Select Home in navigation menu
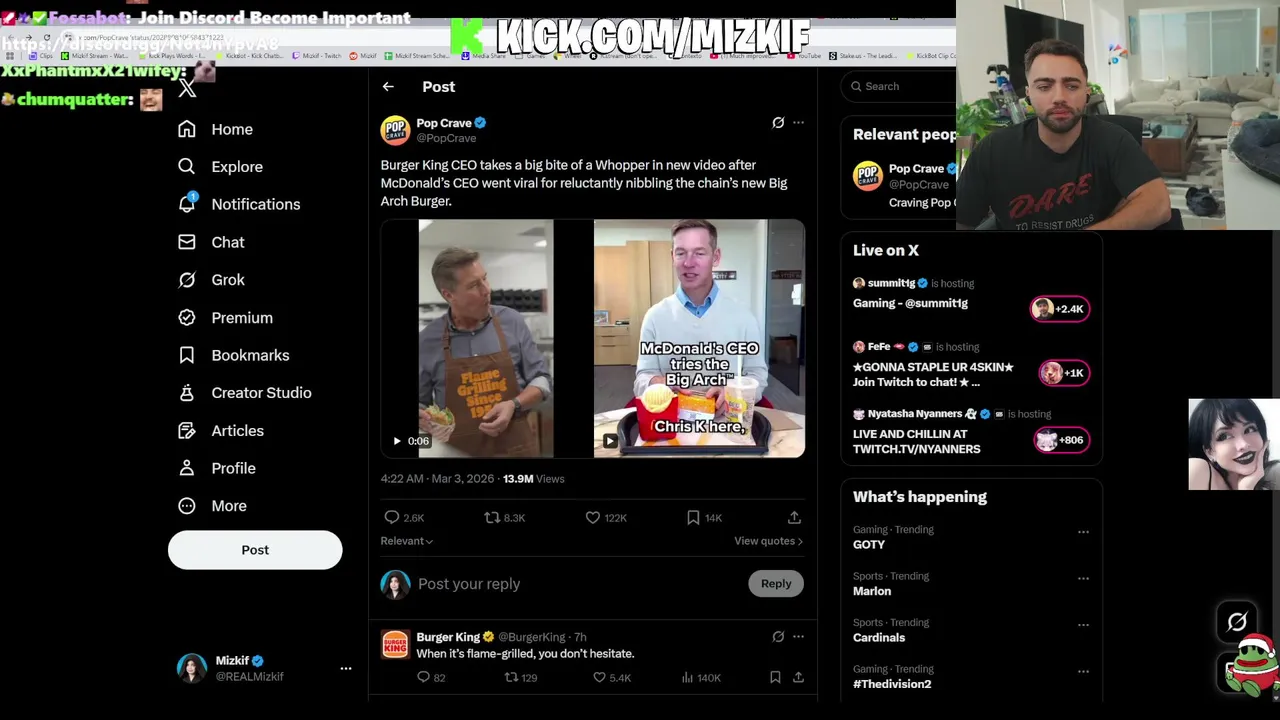The height and width of the screenshot is (720, 1280). point(232,129)
